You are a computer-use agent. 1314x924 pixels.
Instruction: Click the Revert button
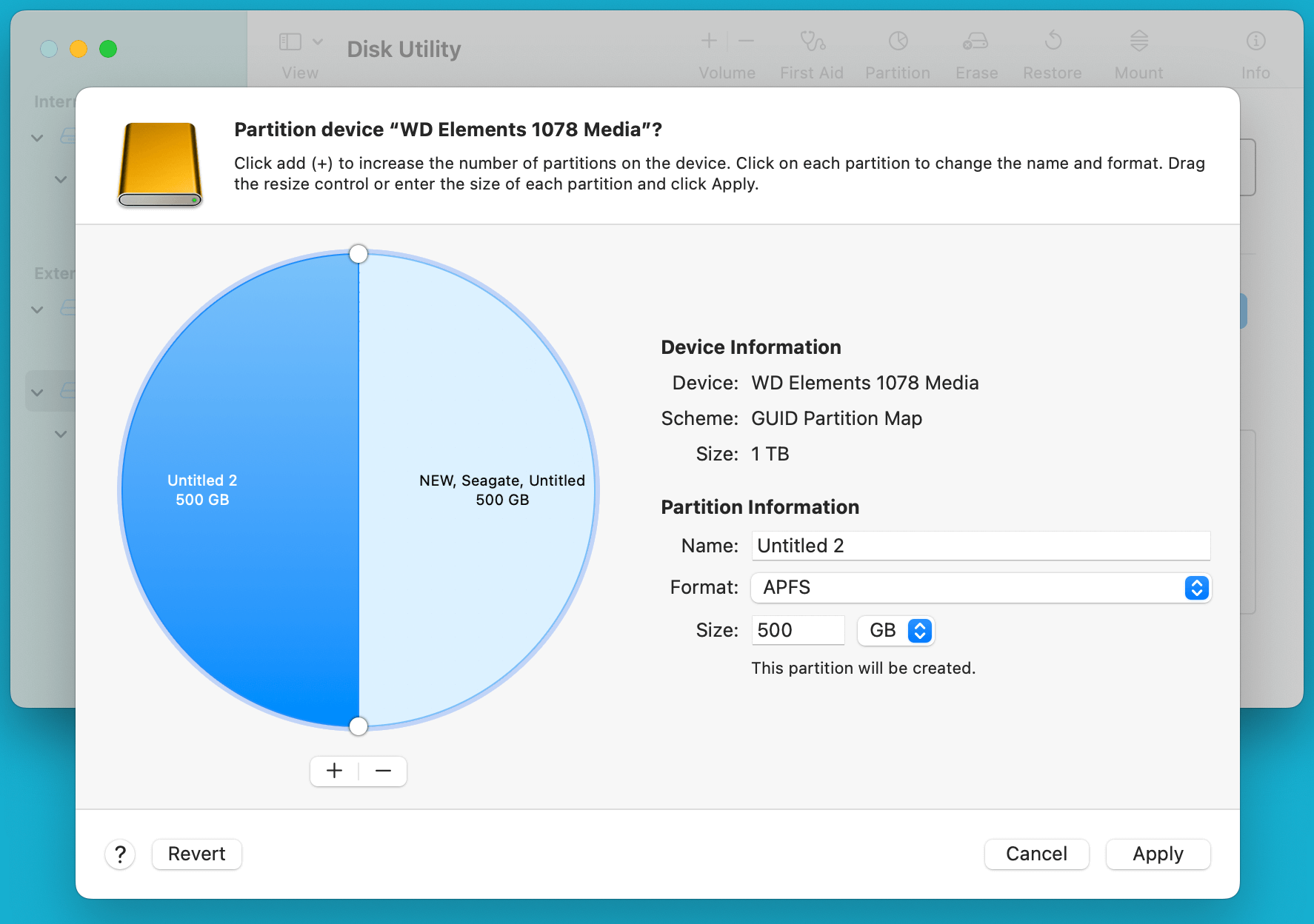point(196,854)
